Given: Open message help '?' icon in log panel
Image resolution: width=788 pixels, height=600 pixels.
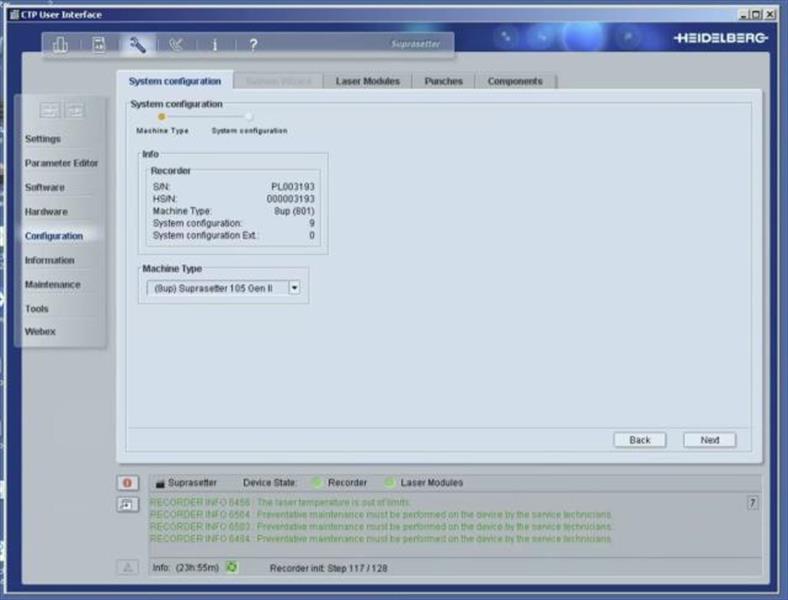Looking at the screenshot, I should point(752,503).
